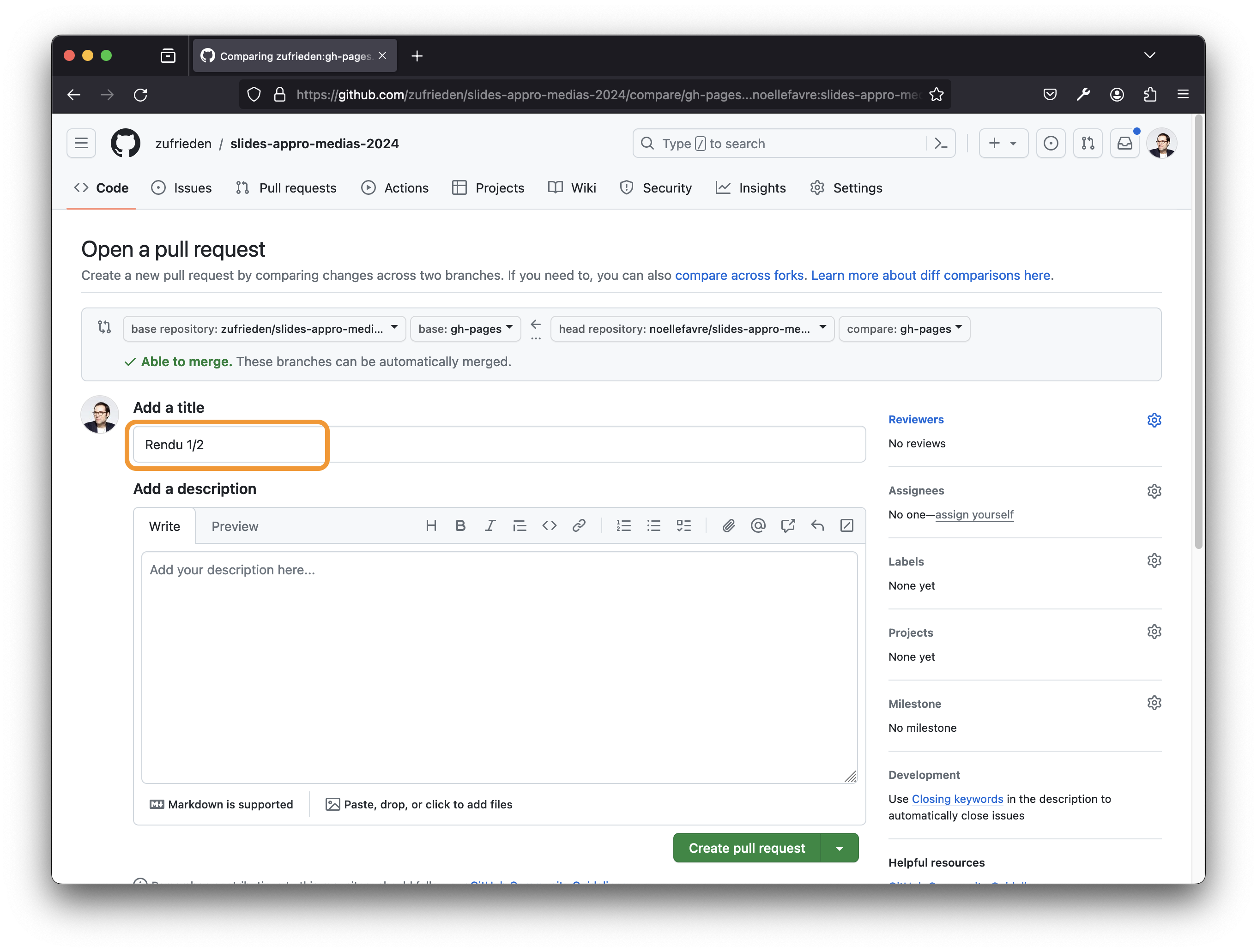The image size is (1257, 952).
Task: Open the Labels settings gear
Action: 1154,560
